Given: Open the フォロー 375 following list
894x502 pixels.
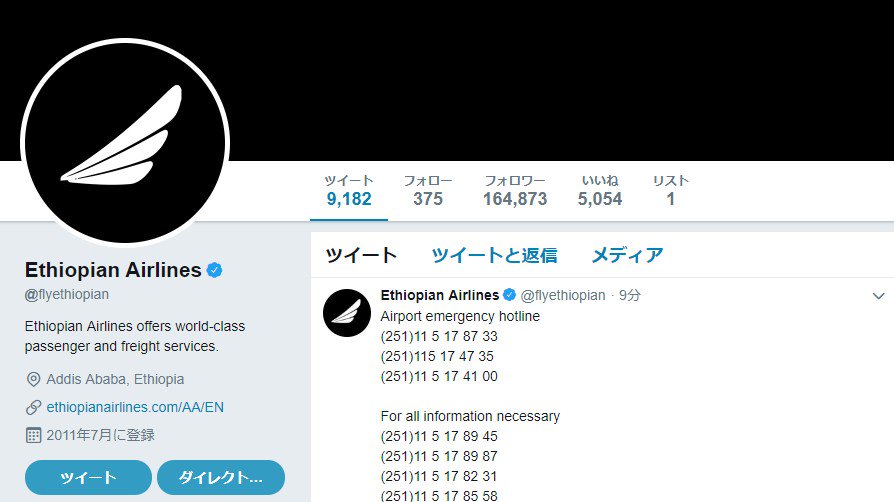Looking at the screenshot, I should point(428,191).
